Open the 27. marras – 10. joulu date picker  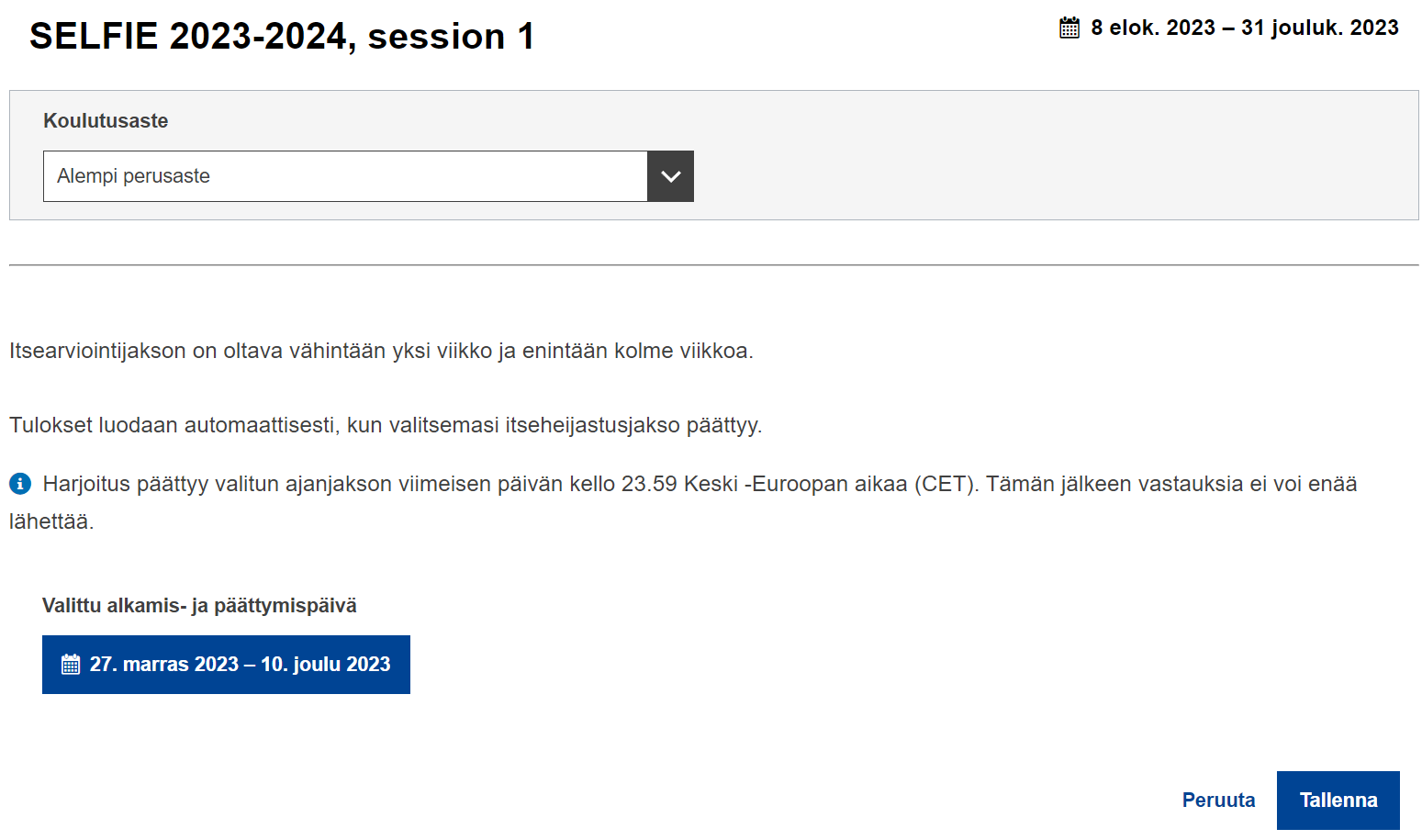coord(226,665)
